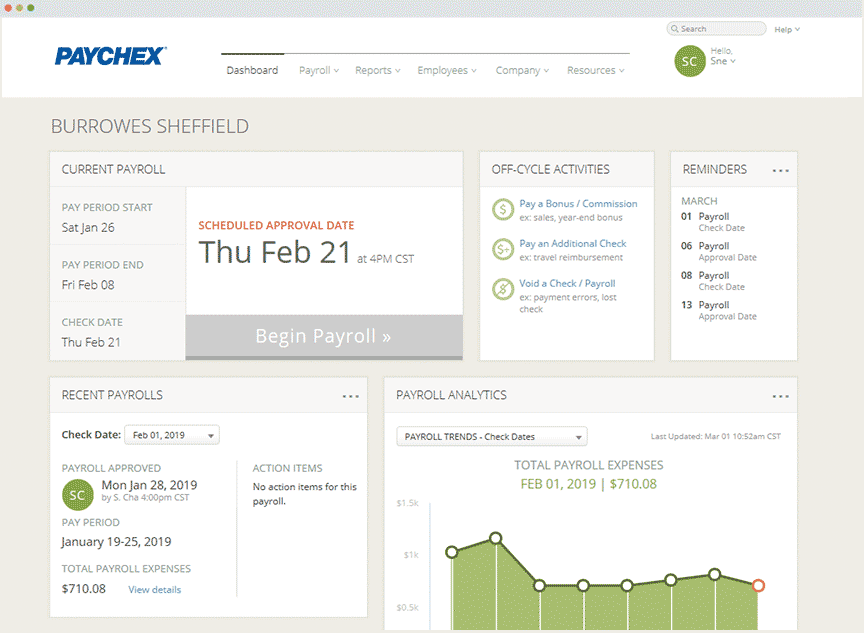The image size is (865, 634).
Task: Click the Paychex logo
Action: (x=110, y=56)
